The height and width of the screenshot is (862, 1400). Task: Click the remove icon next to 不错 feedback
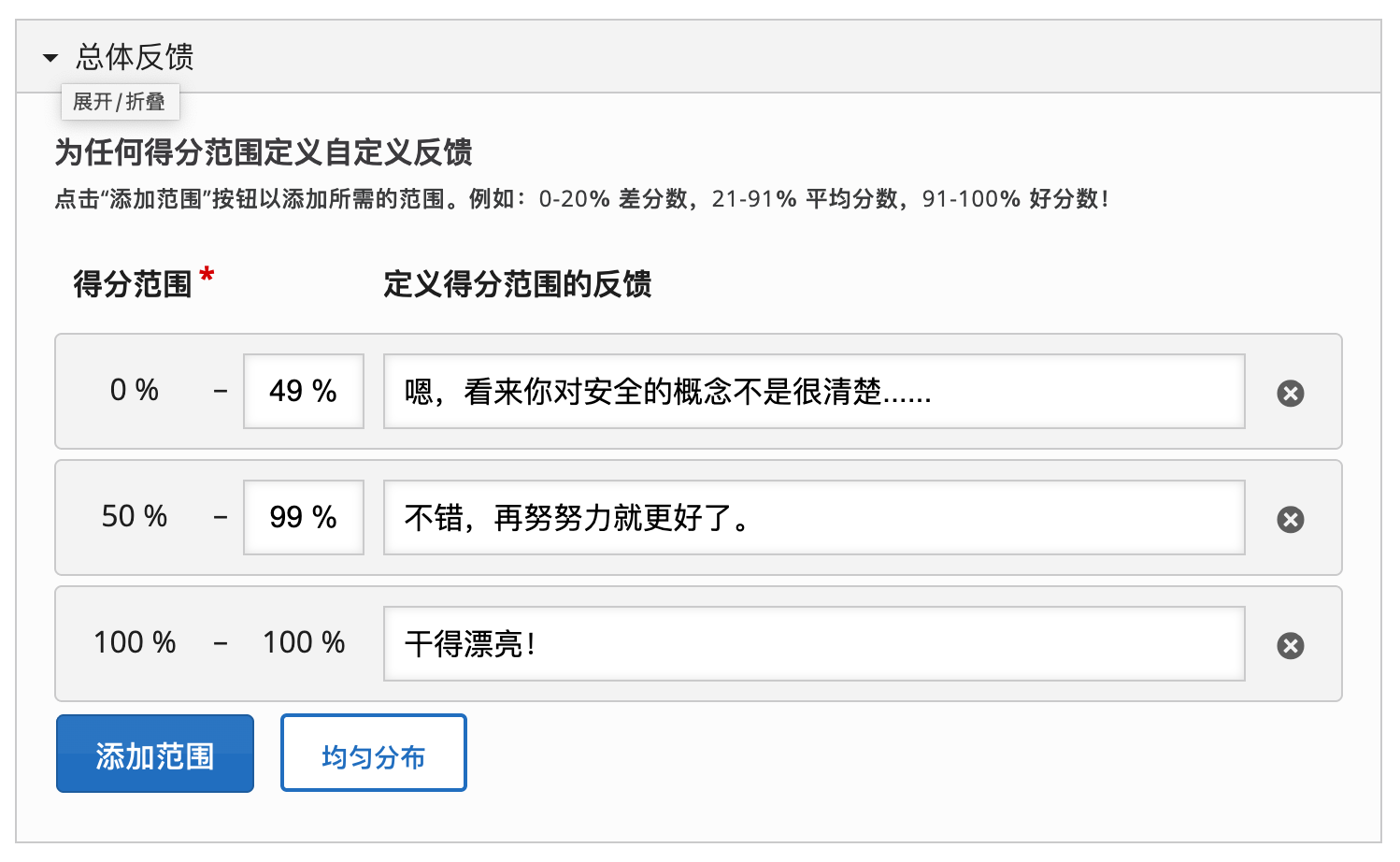tap(1291, 518)
